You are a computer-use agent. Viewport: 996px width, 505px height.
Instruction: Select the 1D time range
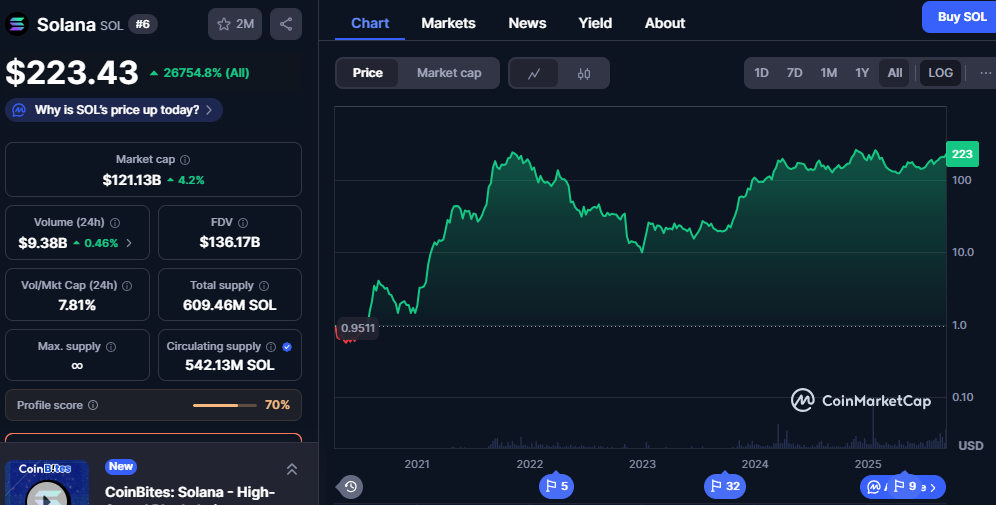pos(762,73)
